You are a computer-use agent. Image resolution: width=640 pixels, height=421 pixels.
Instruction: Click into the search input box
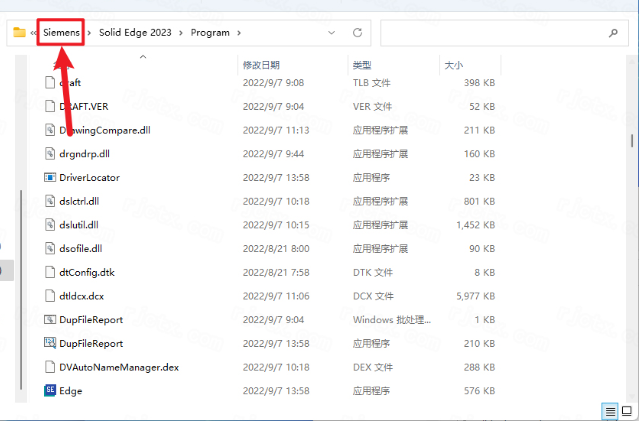point(490,33)
